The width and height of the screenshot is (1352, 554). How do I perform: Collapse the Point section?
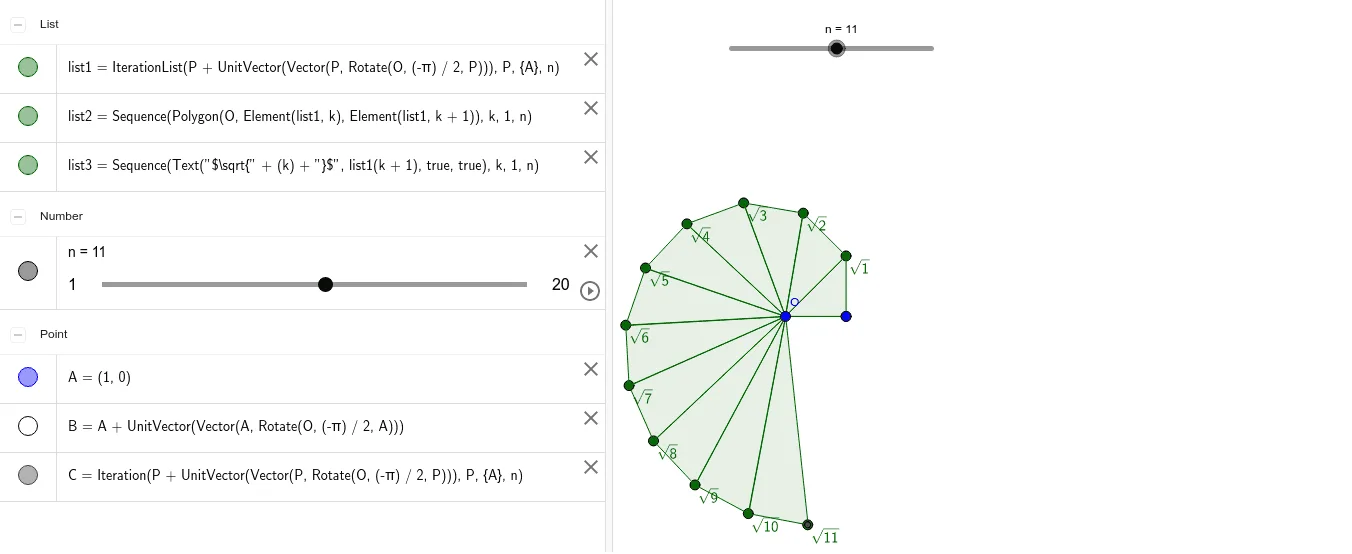click(x=18, y=334)
